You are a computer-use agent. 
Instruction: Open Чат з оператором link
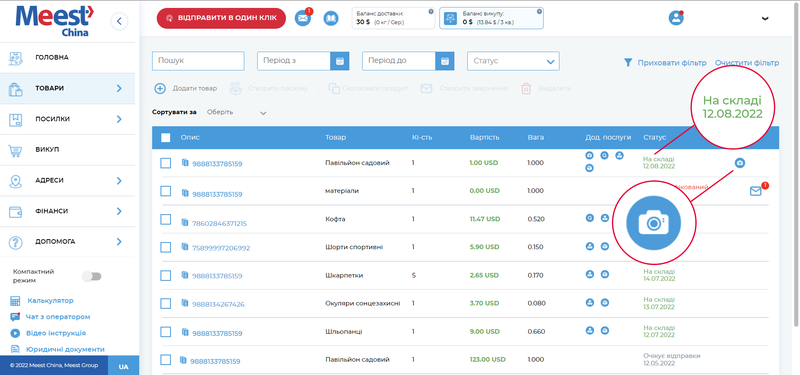(x=58, y=317)
